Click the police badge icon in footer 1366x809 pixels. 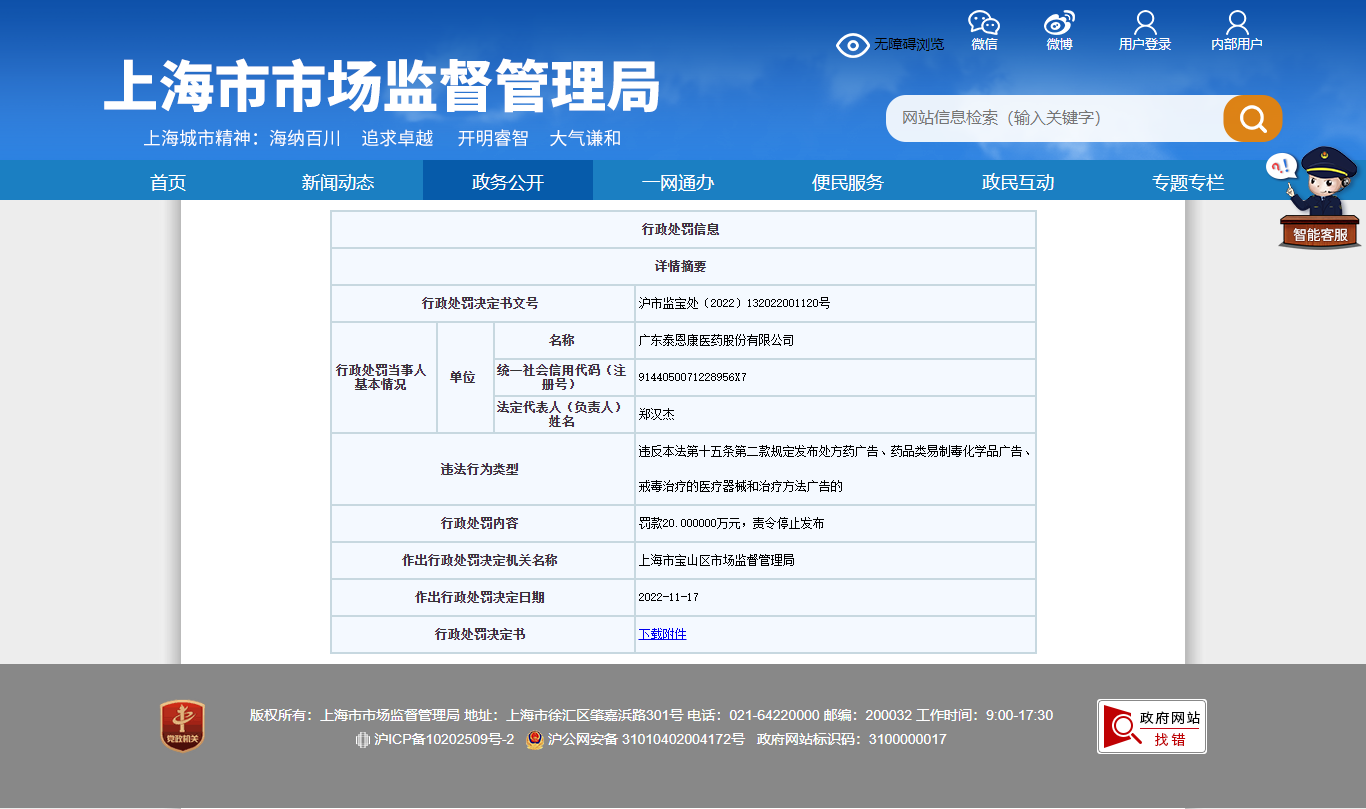pyautogui.click(x=535, y=740)
